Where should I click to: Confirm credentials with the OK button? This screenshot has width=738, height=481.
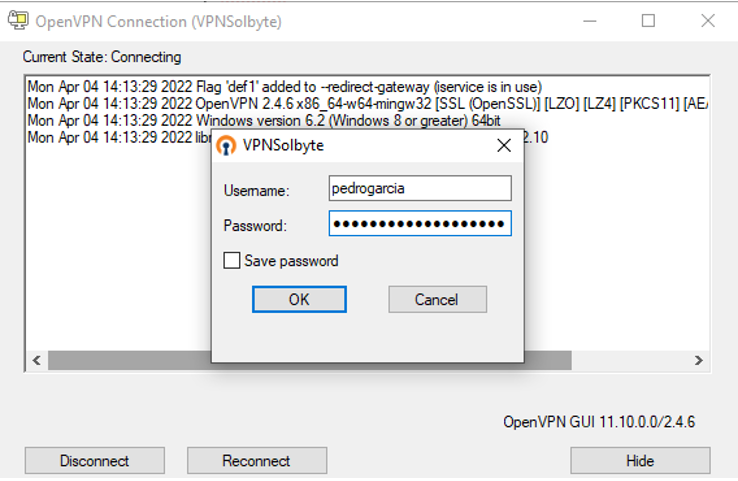tap(299, 299)
